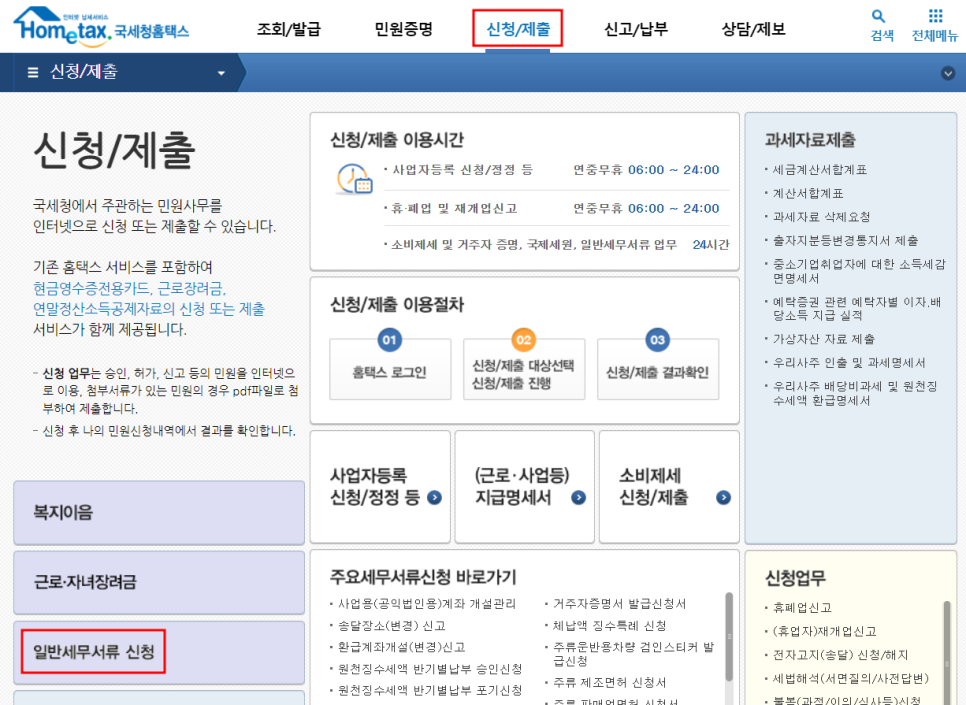Click 신청/제출 대상선택 진행 step box
Viewport: 966px width, 705px height.
[x=524, y=370]
